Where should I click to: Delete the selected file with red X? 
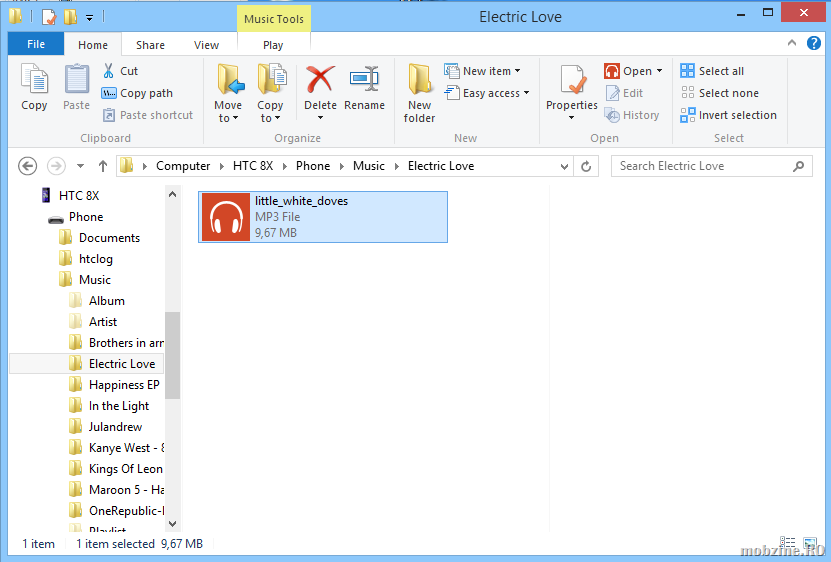[x=320, y=85]
